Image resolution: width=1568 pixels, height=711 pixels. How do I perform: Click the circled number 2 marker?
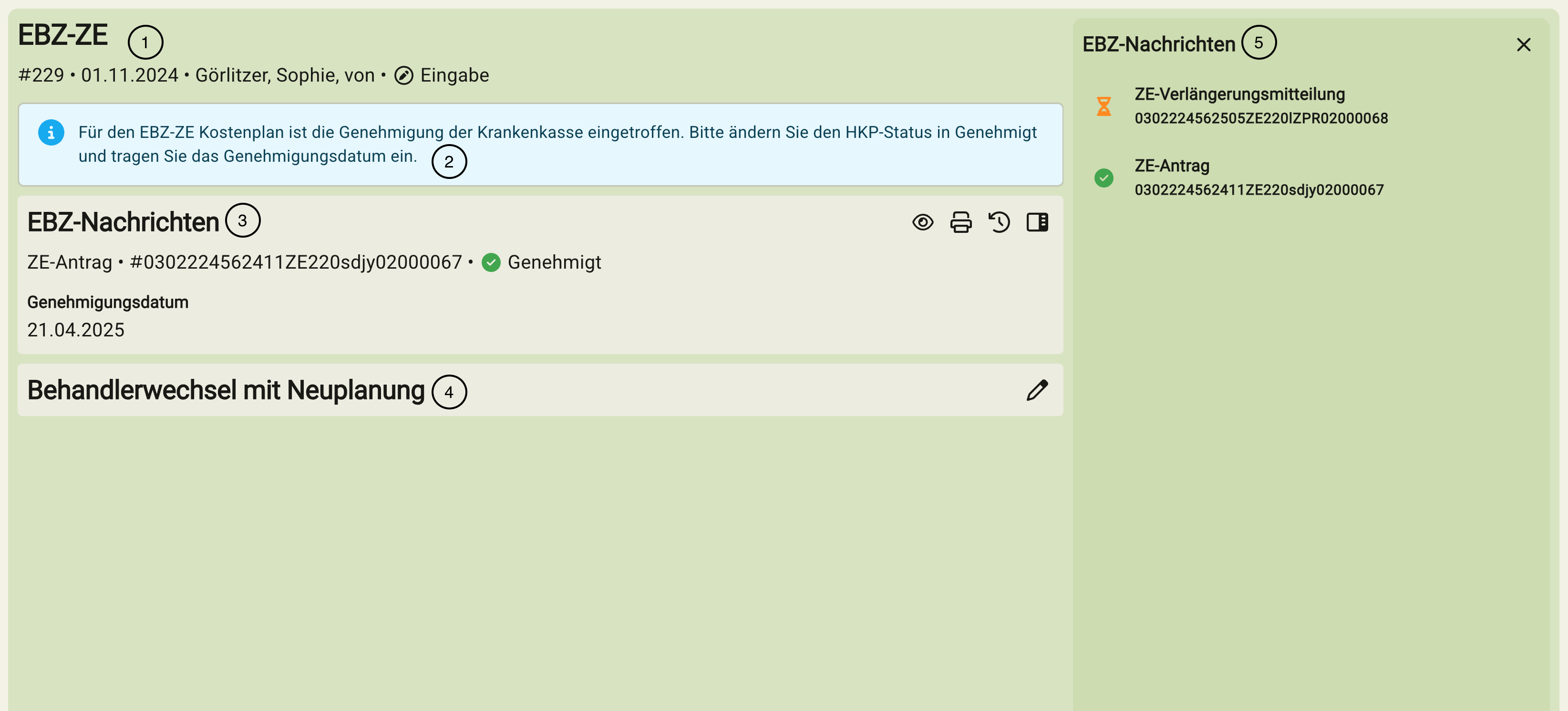(x=449, y=162)
